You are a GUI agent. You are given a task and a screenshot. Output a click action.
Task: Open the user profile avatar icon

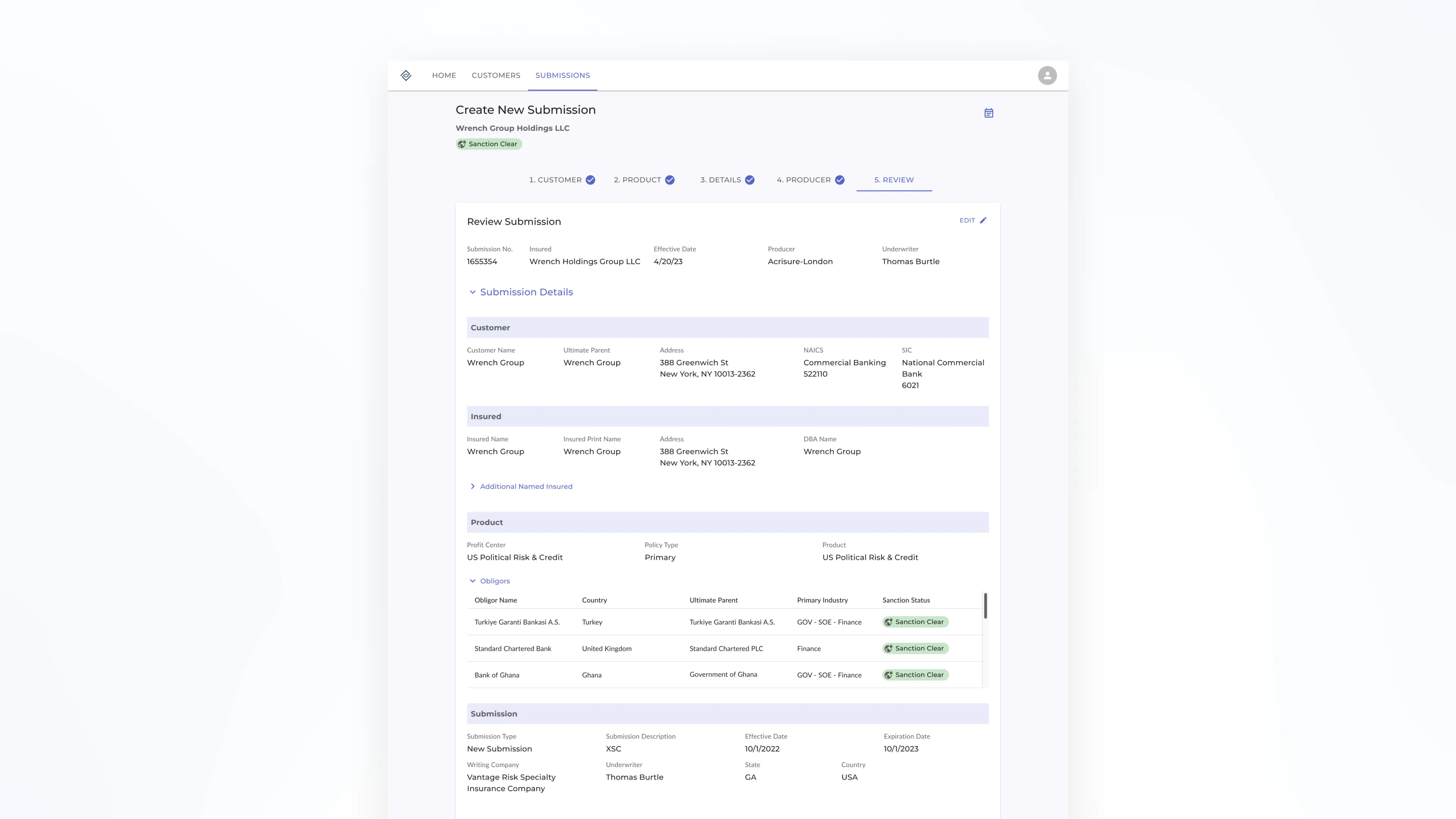1047,75
